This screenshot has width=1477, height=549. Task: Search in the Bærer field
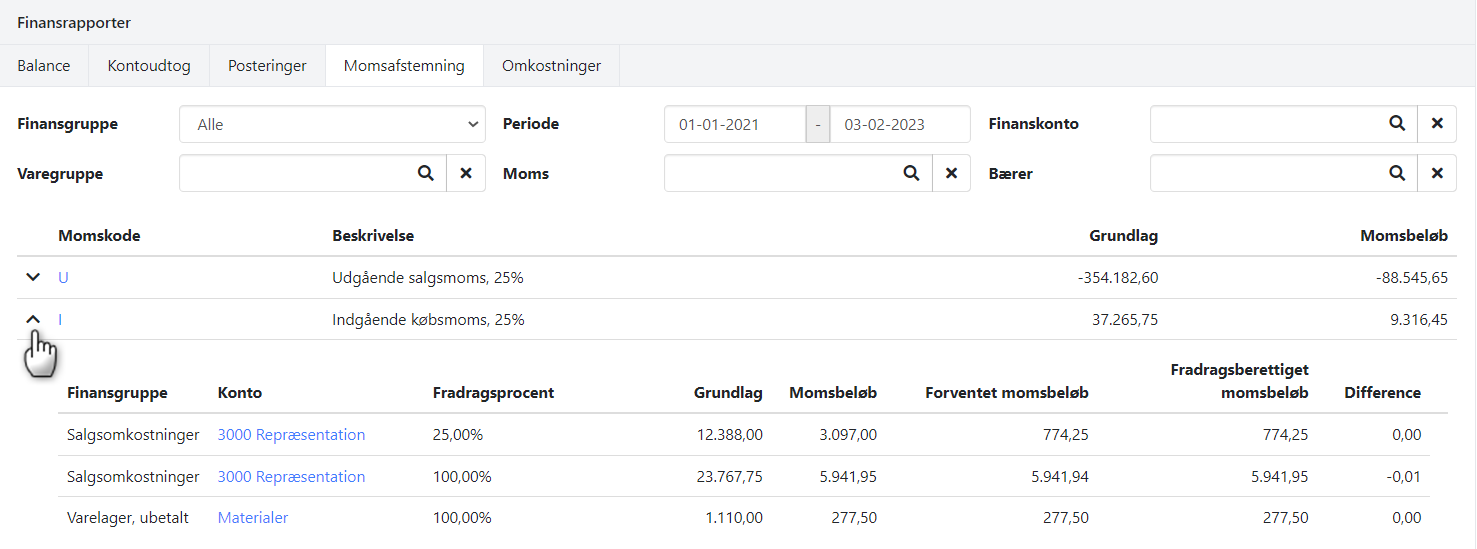(x=1397, y=173)
